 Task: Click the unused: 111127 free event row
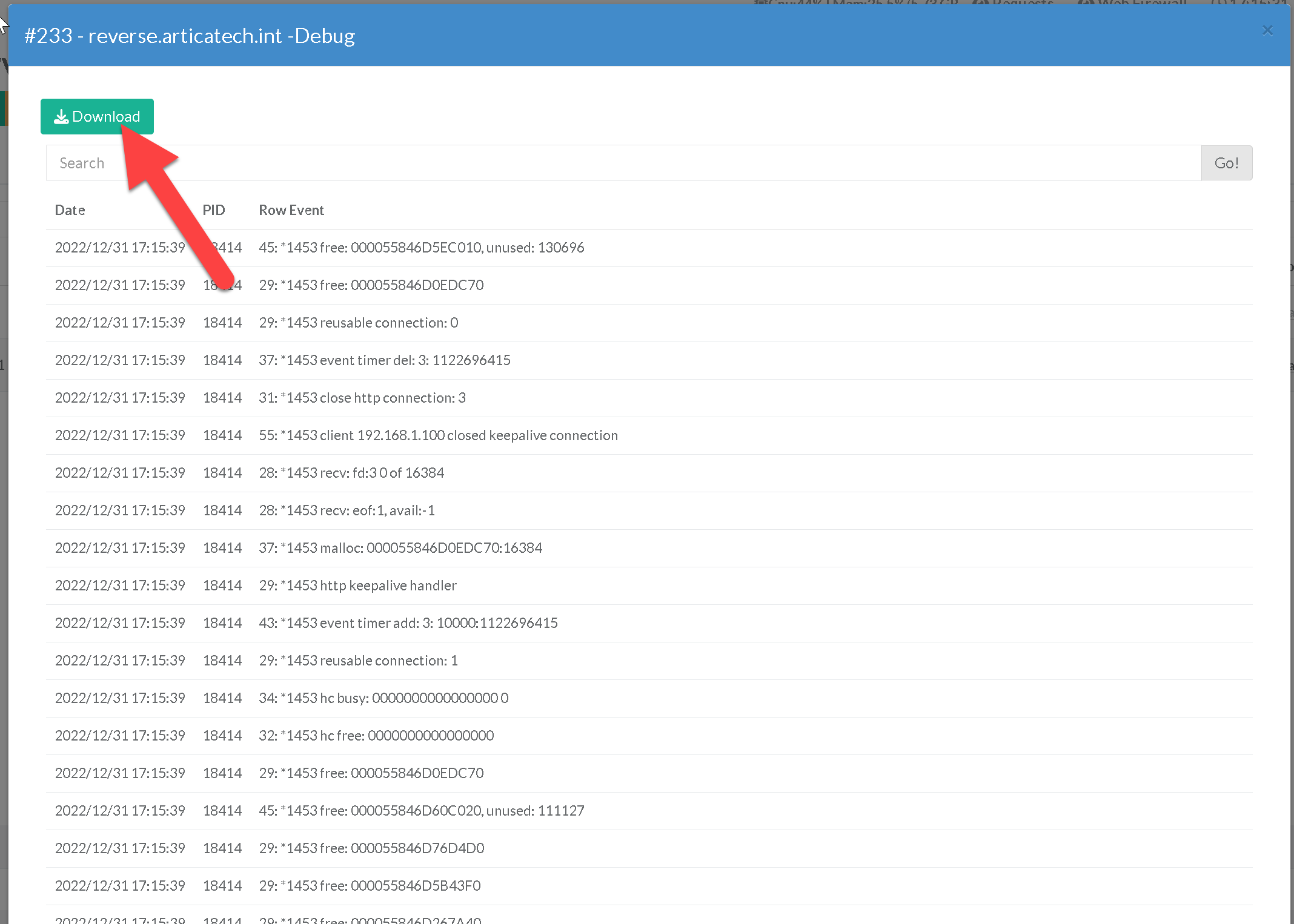[x=421, y=811]
